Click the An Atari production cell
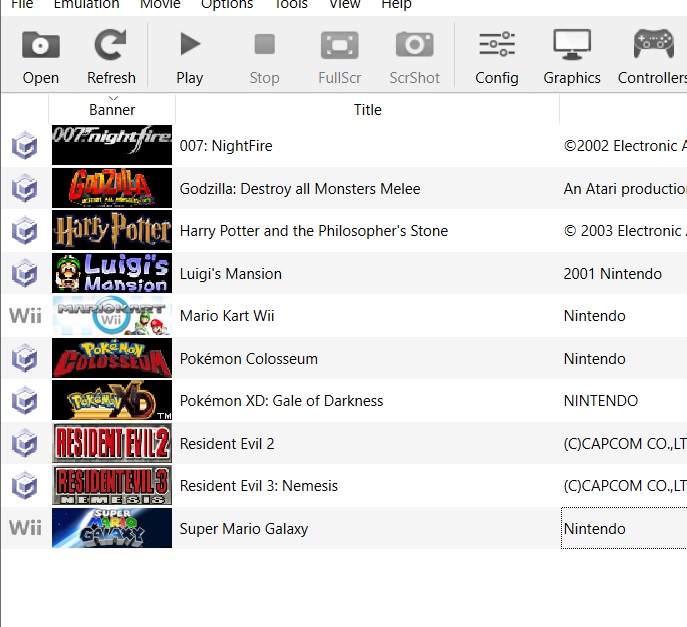Screen dimensions: 687x627 pyautogui.click(x=625, y=188)
